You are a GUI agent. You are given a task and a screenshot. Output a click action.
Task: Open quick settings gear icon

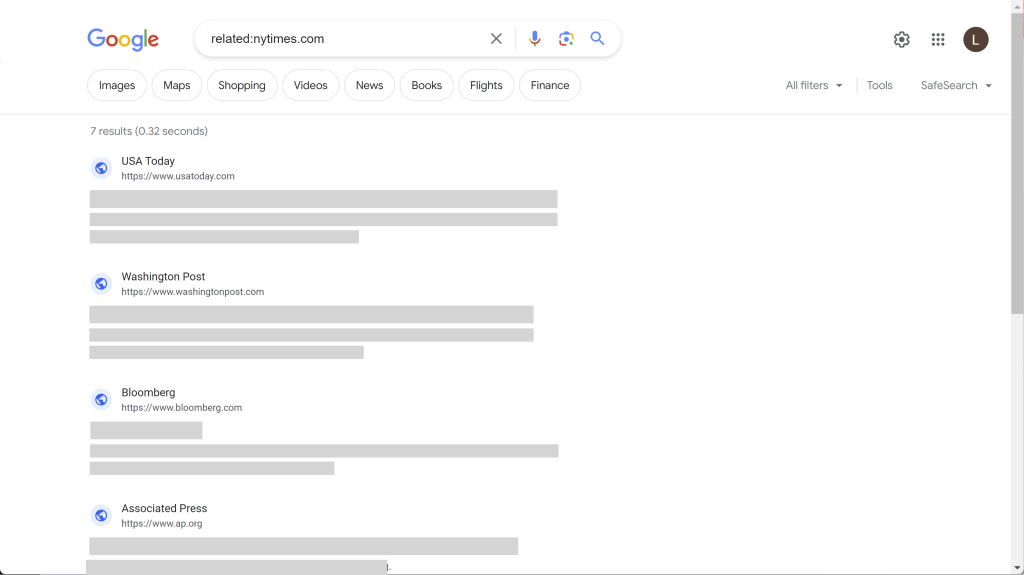pyautogui.click(x=901, y=39)
